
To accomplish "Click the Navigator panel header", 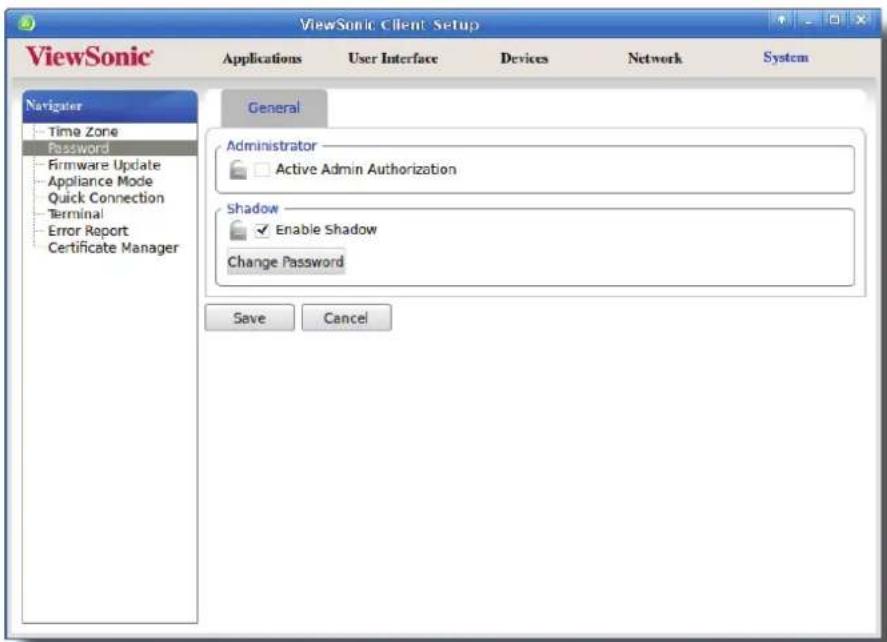I will pyautogui.click(x=110, y=106).
